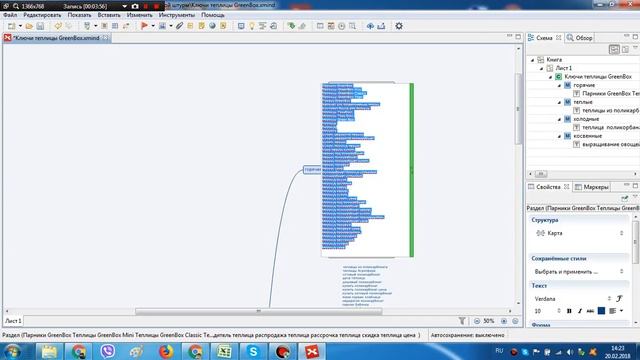Collapse the горячие tree node
640x360 pixels.
coord(559,85)
